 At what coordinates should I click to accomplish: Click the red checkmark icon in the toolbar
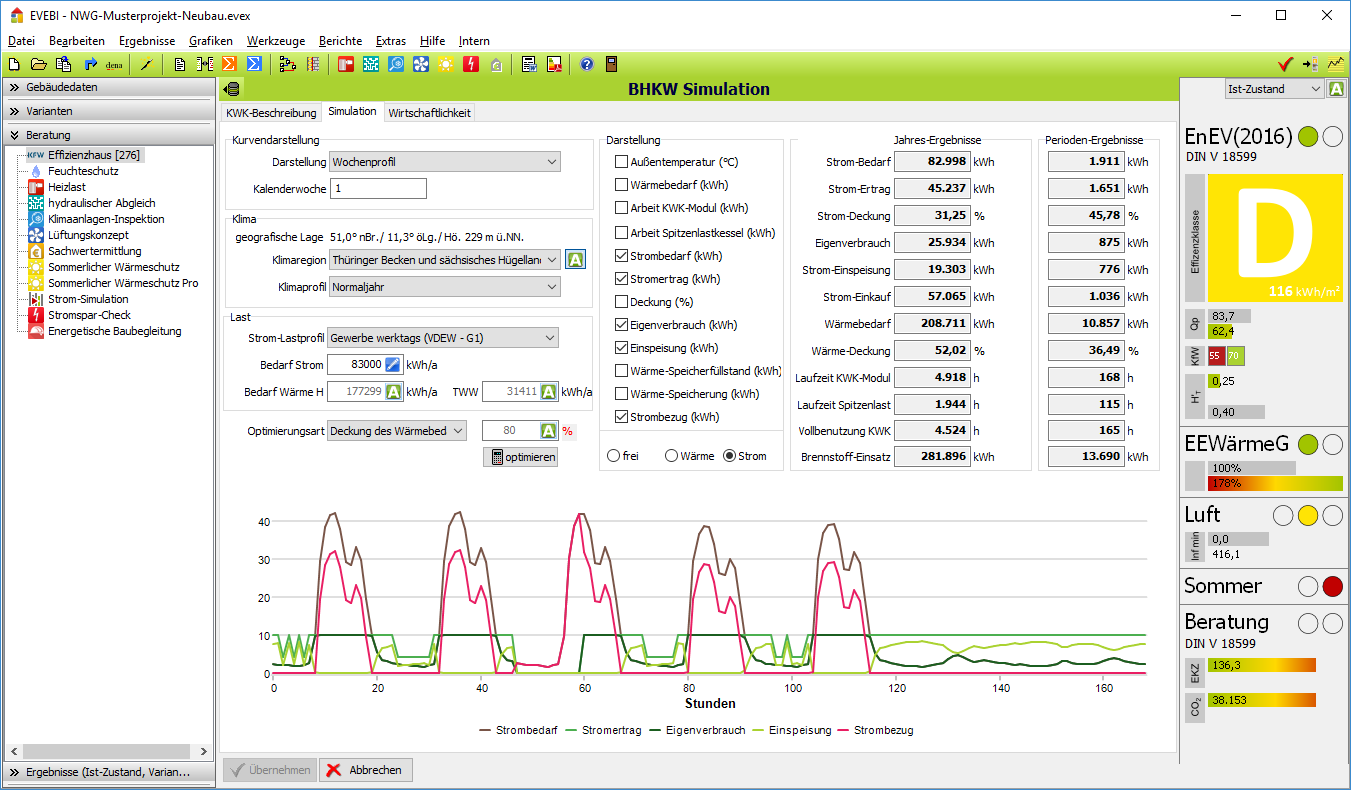click(x=1286, y=64)
